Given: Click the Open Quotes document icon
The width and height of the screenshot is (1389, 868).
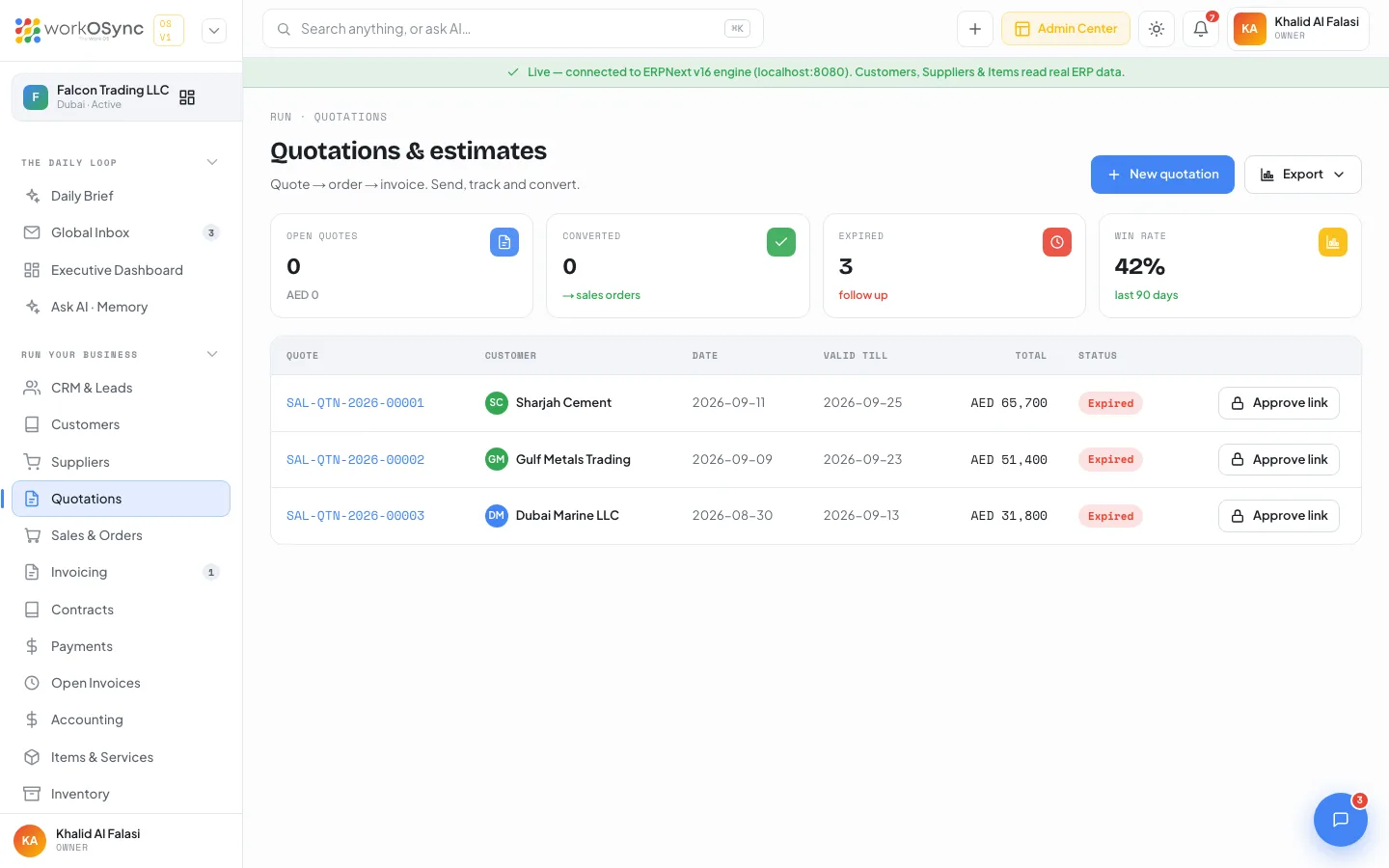Looking at the screenshot, I should [x=504, y=242].
